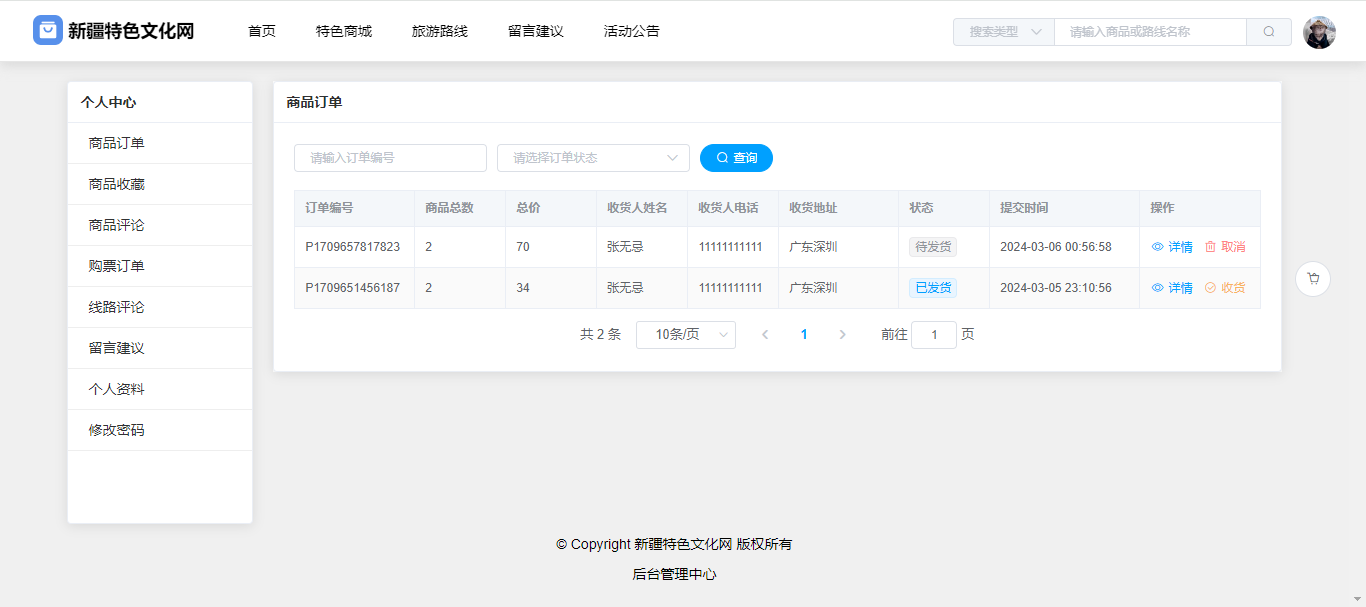
Task: Open 旅游路线 in the top navigation
Action: pyautogui.click(x=440, y=31)
